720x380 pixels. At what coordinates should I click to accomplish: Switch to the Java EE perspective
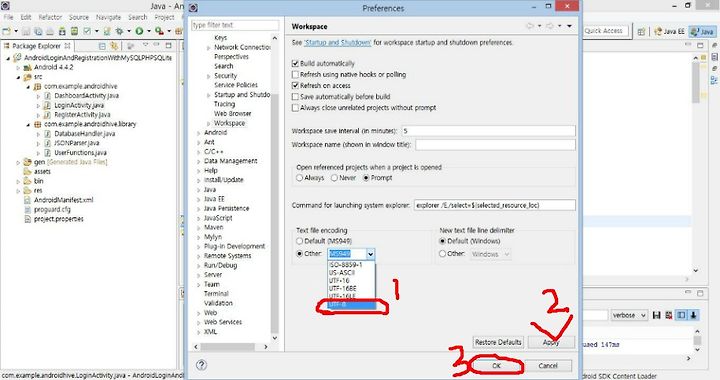[669, 31]
